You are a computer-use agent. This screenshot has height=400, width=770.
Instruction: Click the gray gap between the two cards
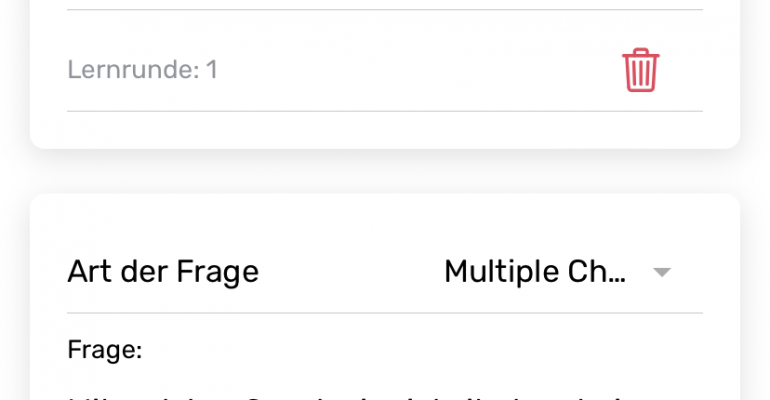tap(385, 171)
